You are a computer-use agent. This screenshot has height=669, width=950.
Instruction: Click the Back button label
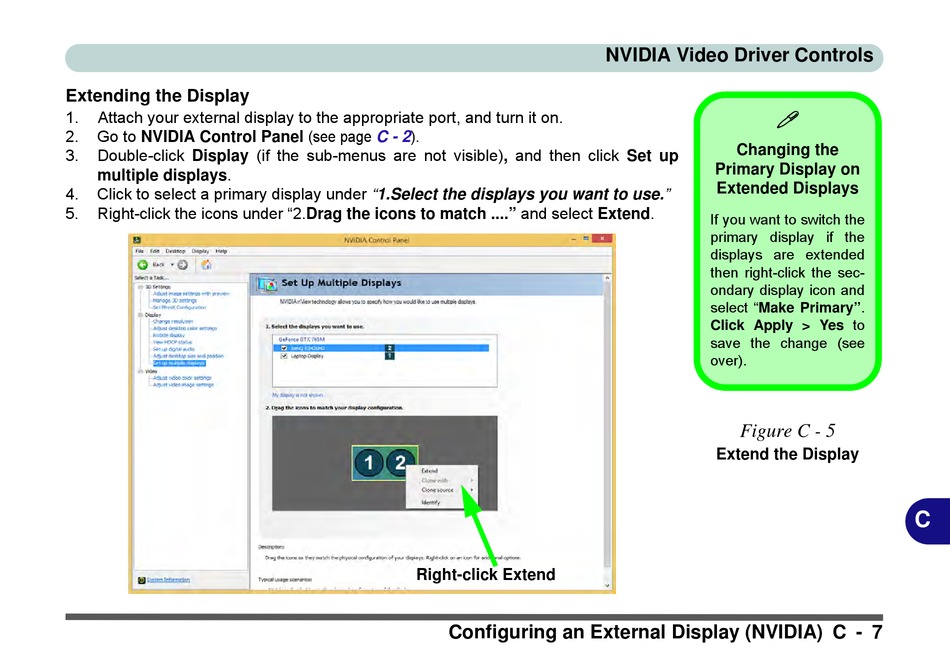[158, 265]
